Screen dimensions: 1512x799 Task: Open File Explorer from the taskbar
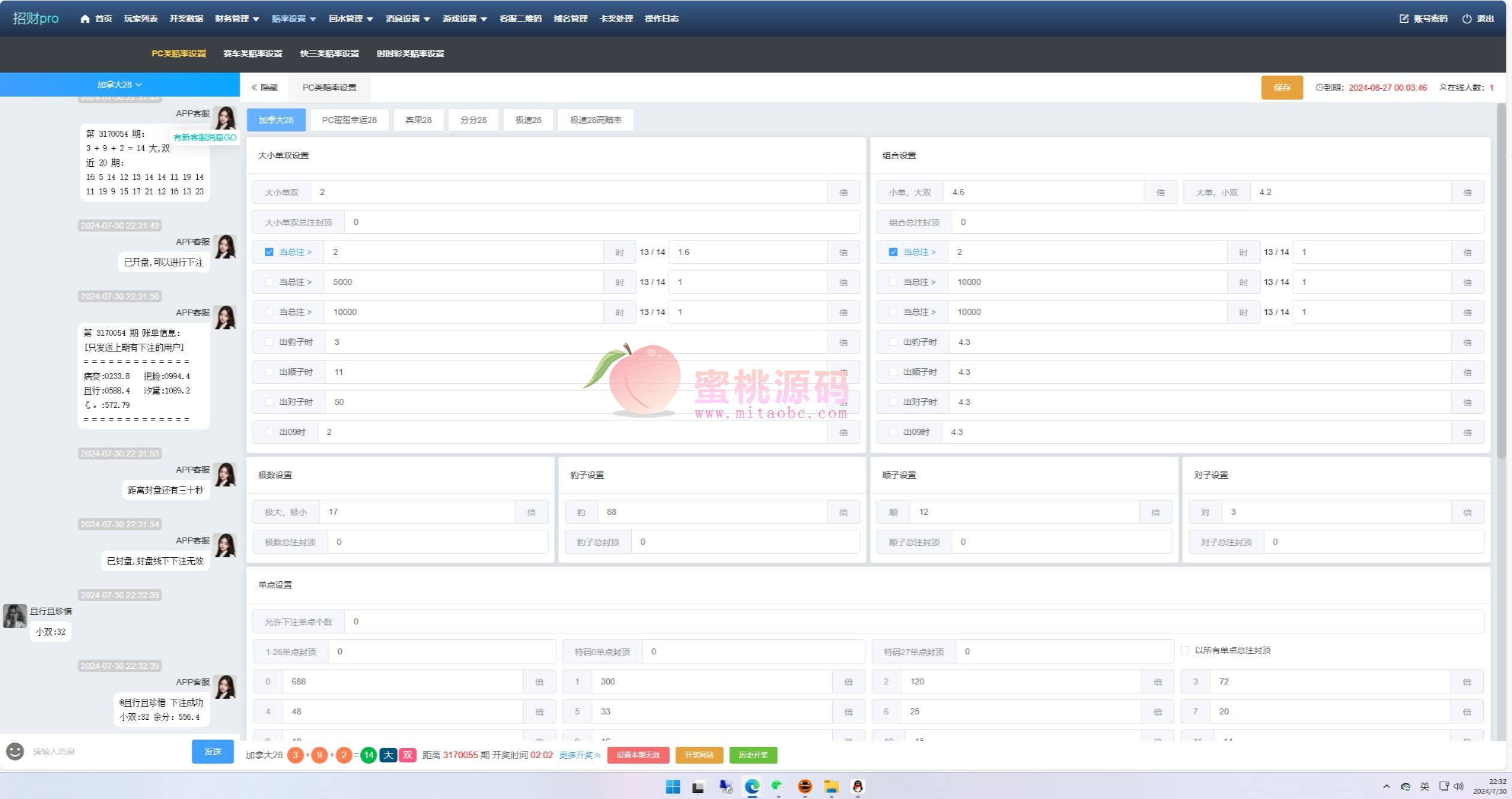[x=831, y=786]
